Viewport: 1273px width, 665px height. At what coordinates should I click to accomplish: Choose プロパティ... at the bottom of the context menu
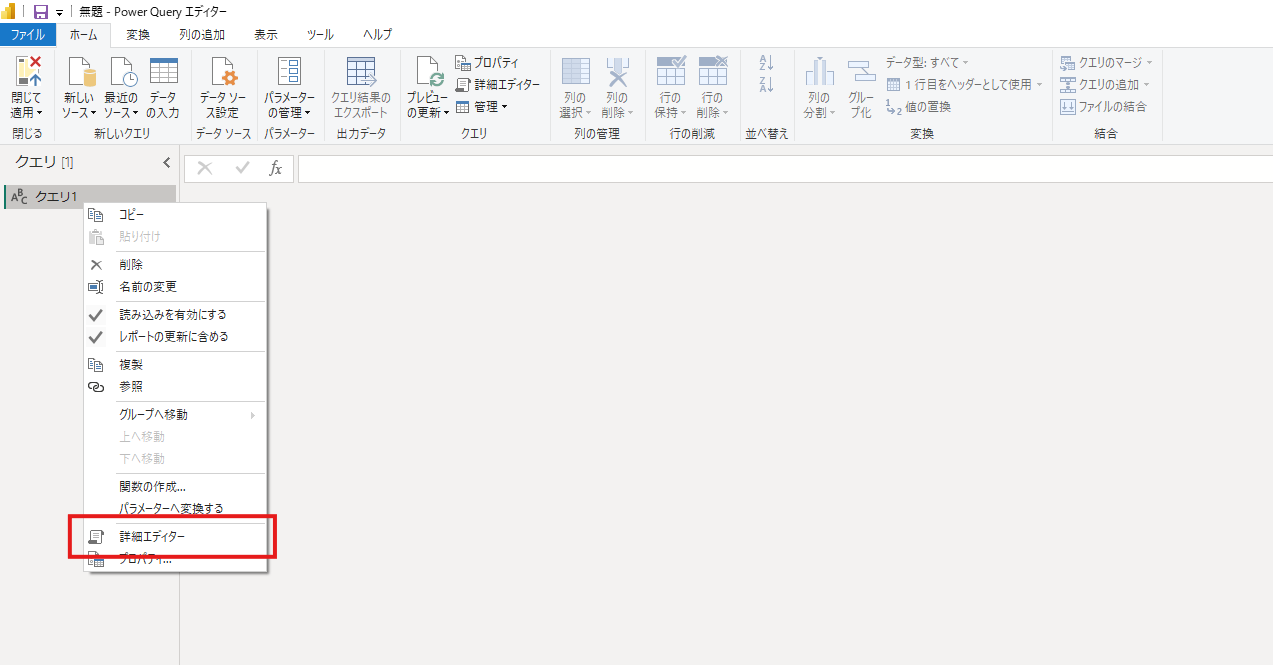point(176,559)
